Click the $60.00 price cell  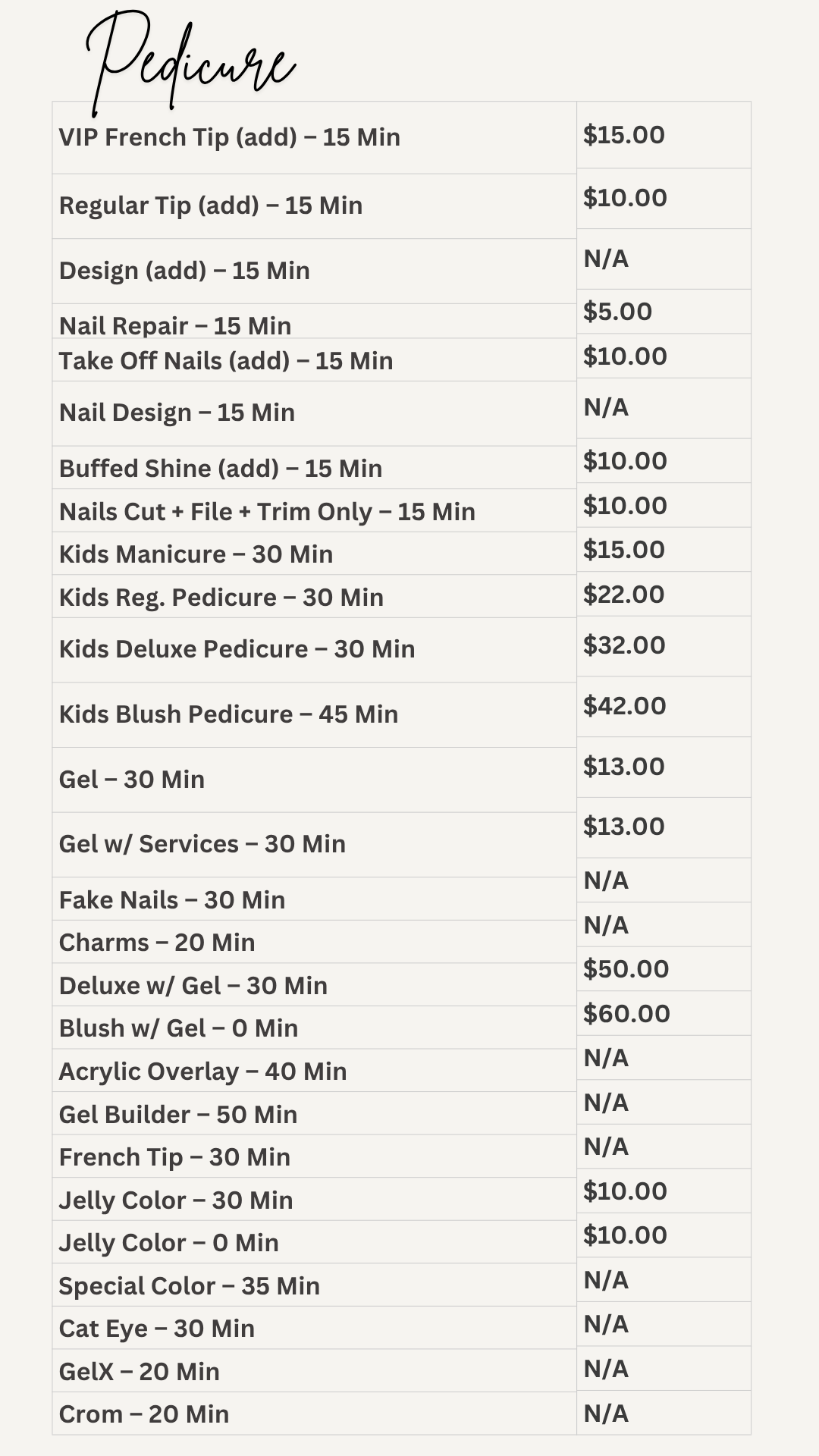coord(626,1014)
